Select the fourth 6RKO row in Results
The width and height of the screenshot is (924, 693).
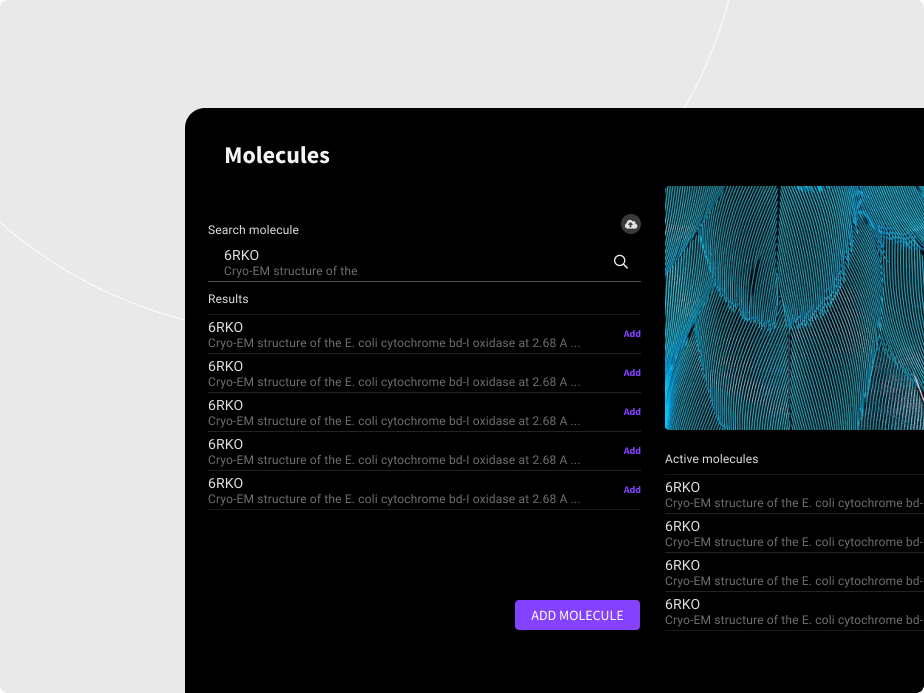[394, 452]
